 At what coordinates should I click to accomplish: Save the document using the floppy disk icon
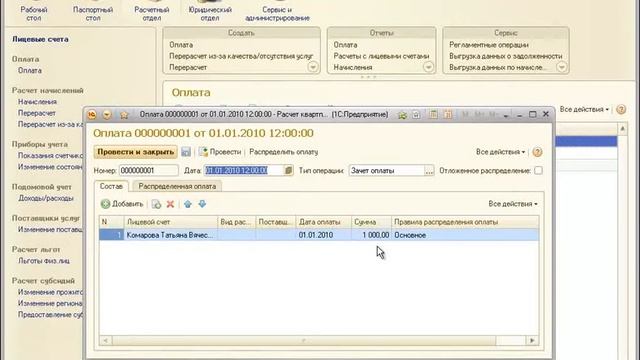[186, 152]
